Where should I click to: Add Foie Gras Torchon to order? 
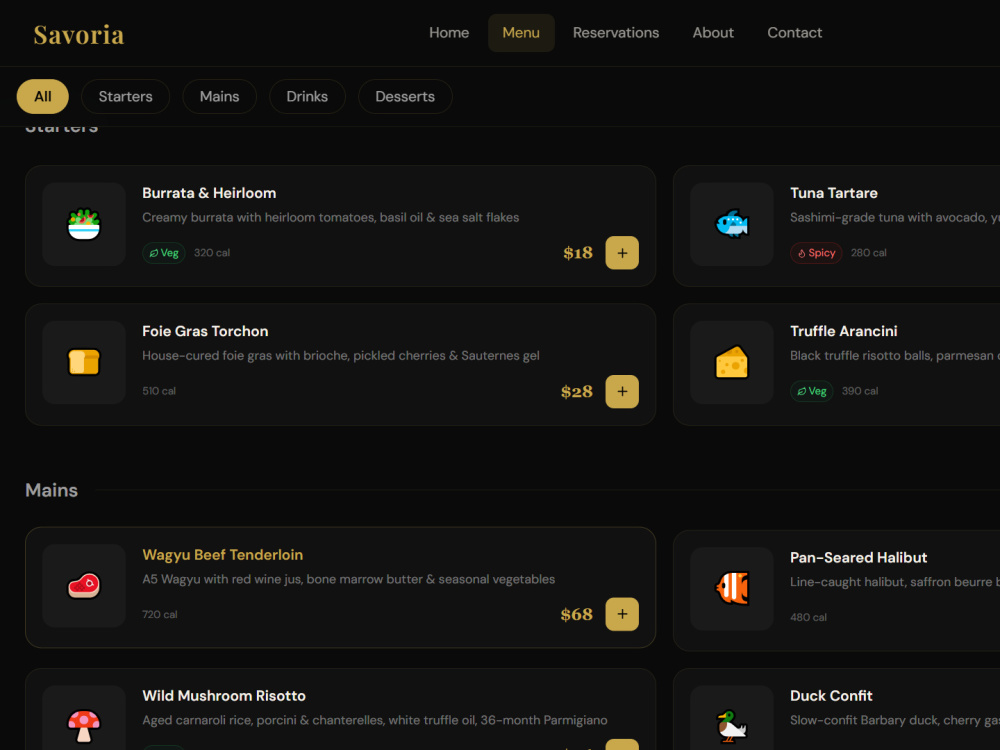coord(622,391)
